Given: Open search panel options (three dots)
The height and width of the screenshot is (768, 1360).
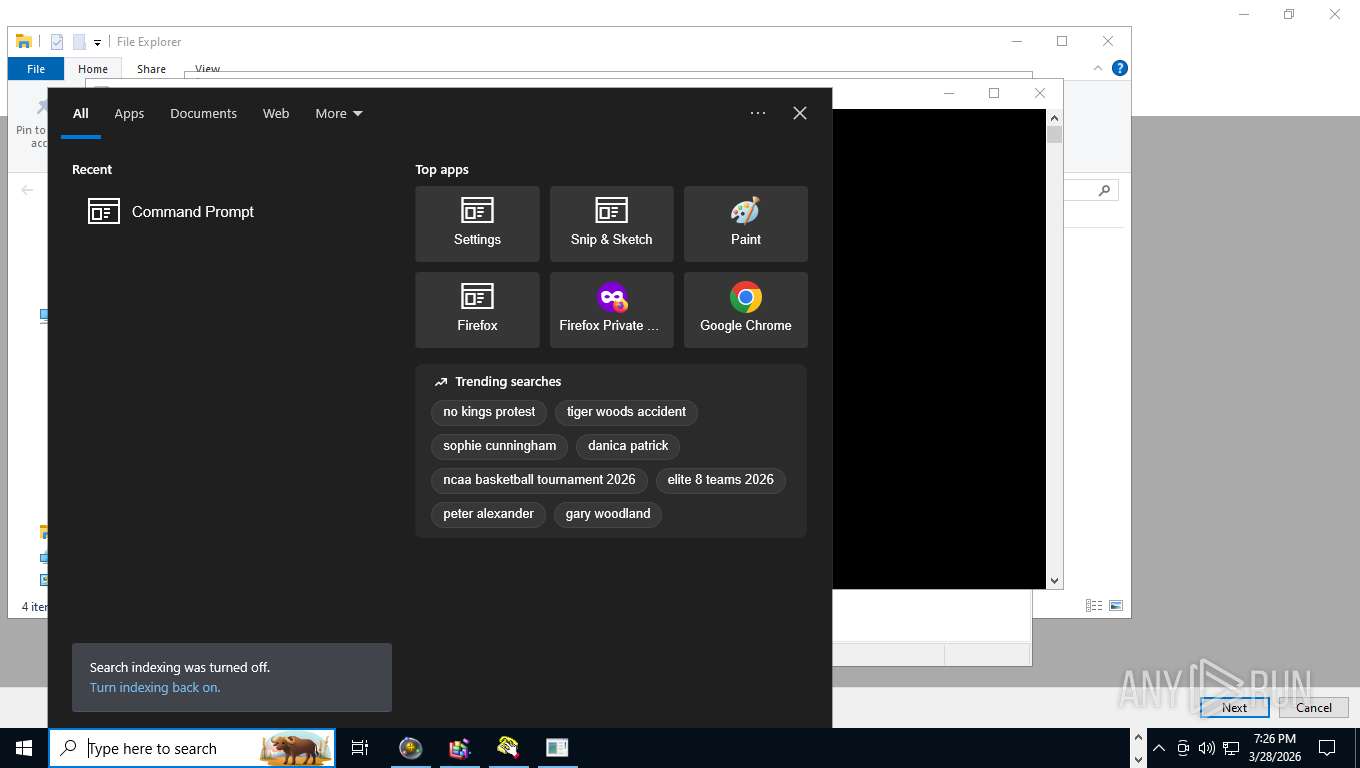Looking at the screenshot, I should [758, 113].
